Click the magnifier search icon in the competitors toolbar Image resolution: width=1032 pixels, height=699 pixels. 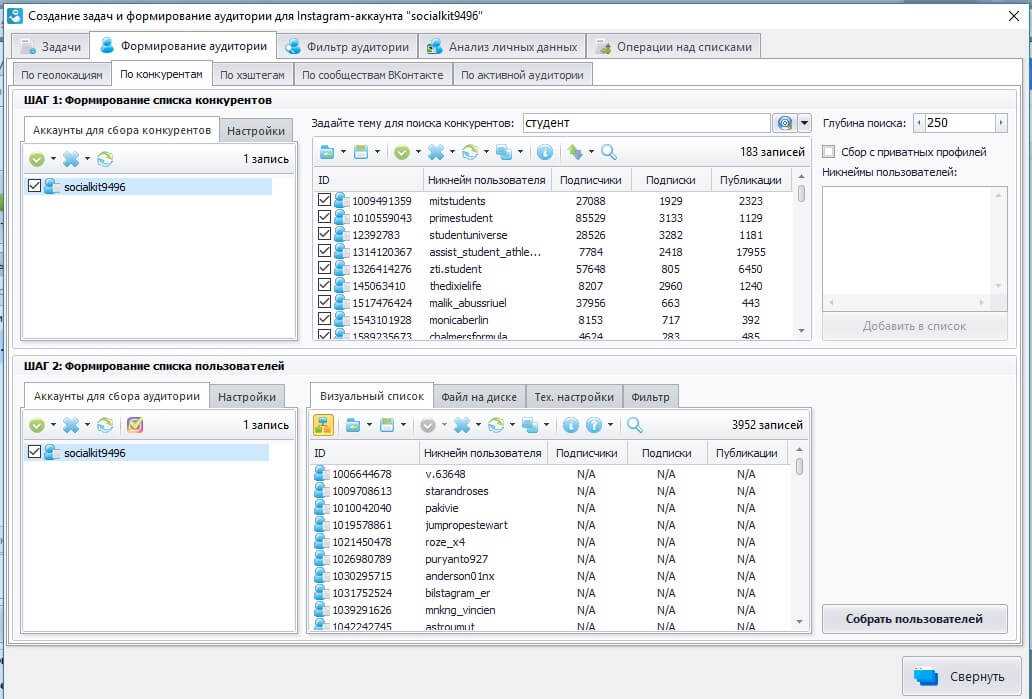tap(609, 152)
